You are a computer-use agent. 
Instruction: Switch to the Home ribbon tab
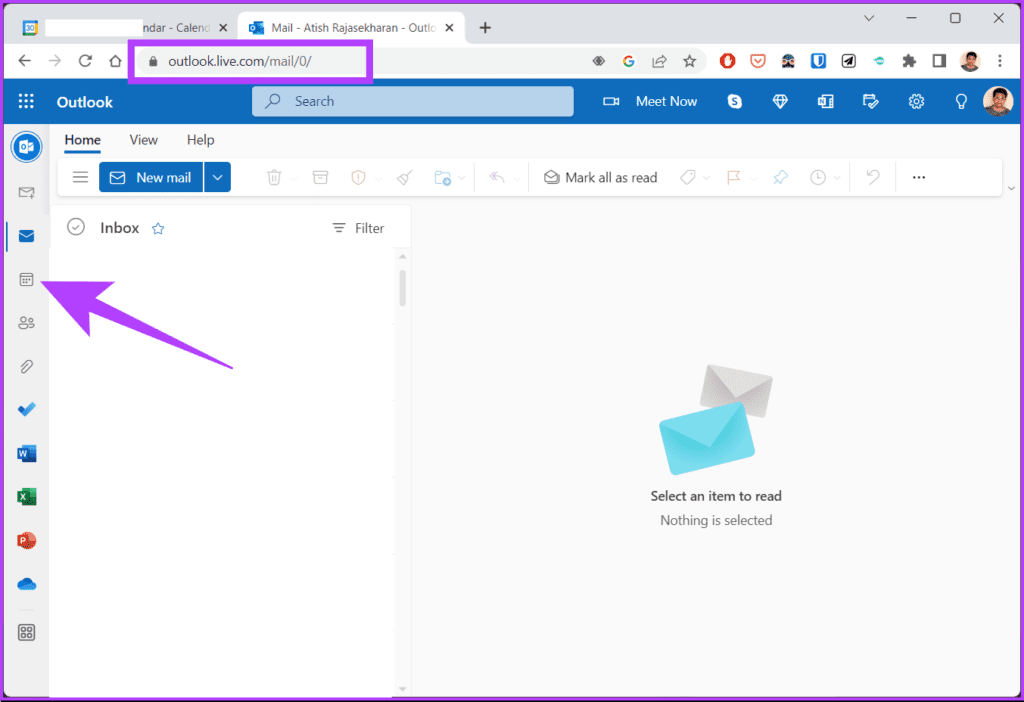click(82, 140)
